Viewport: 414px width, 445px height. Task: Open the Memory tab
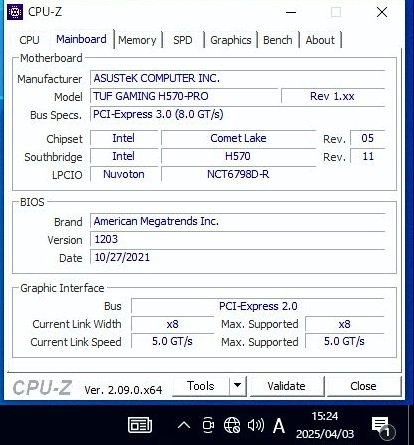137,40
